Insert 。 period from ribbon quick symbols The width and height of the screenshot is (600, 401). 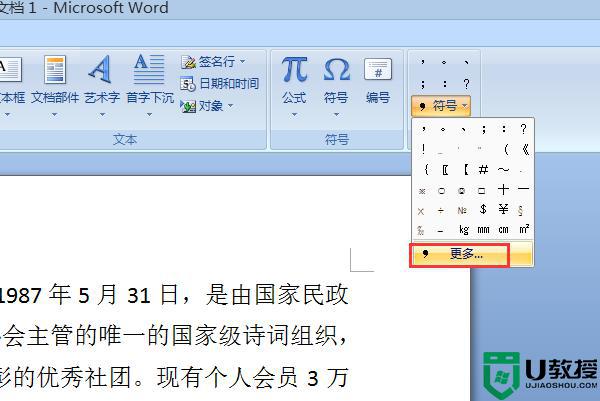[x=444, y=62]
